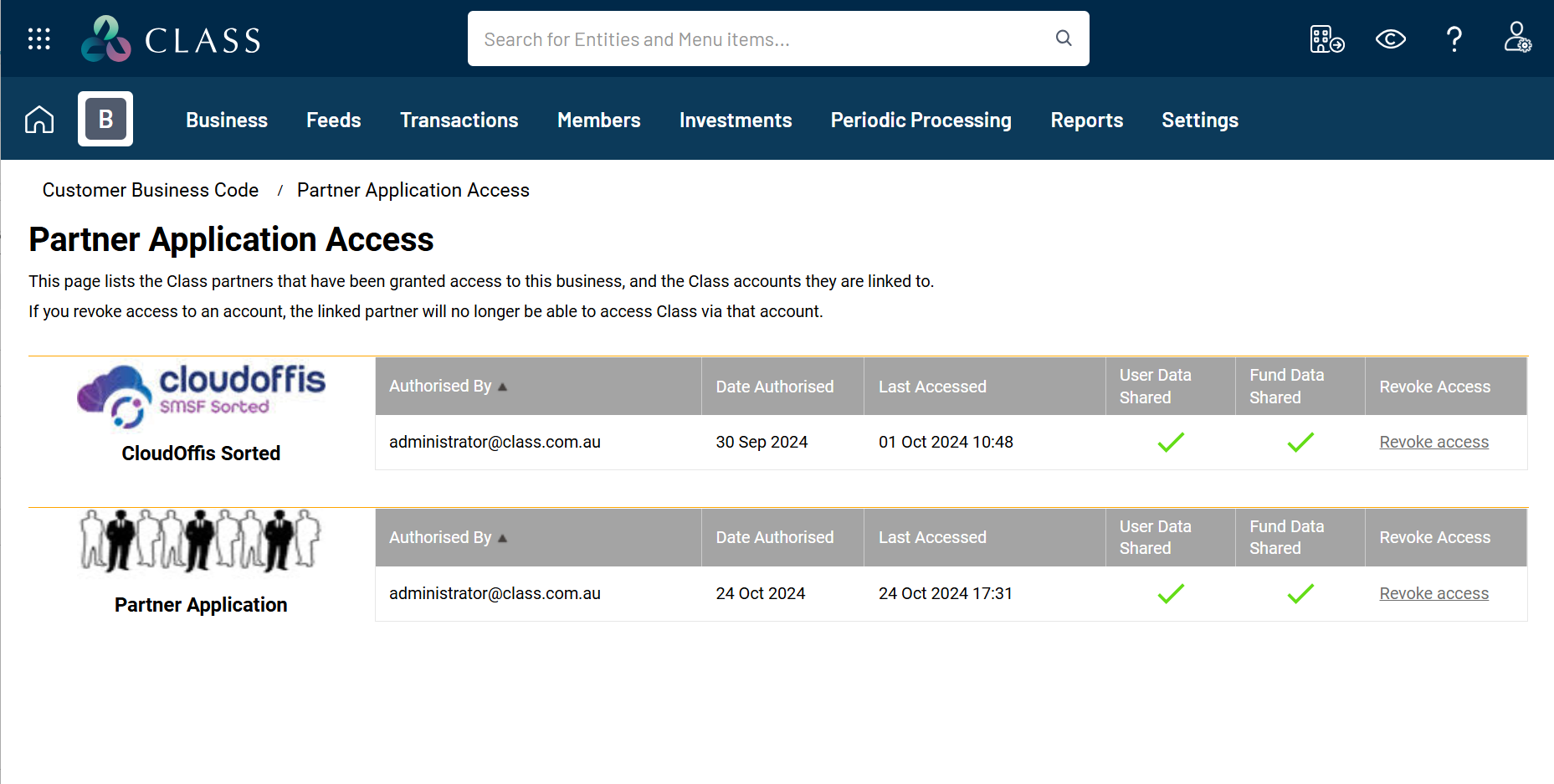1554x784 pixels.
Task: Click the Partner Application partner name
Action: click(x=201, y=605)
